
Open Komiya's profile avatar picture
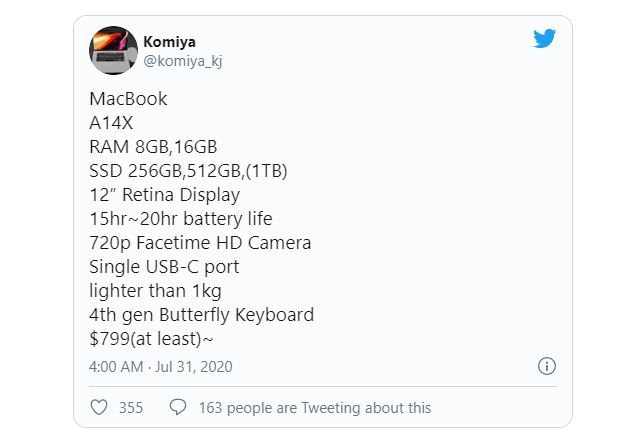pyautogui.click(x=113, y=50)
